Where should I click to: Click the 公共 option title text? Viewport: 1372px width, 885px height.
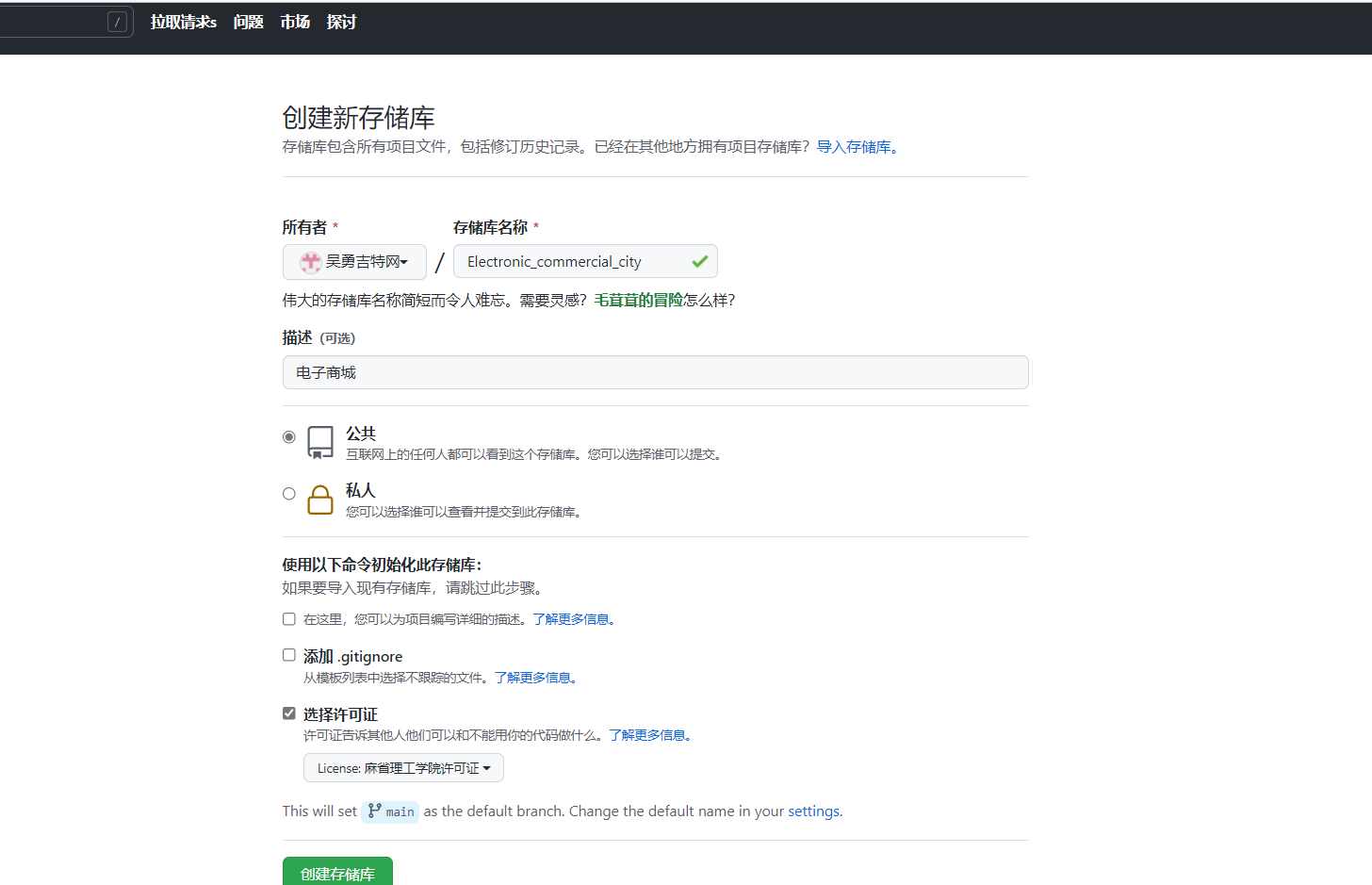point(361,434)
